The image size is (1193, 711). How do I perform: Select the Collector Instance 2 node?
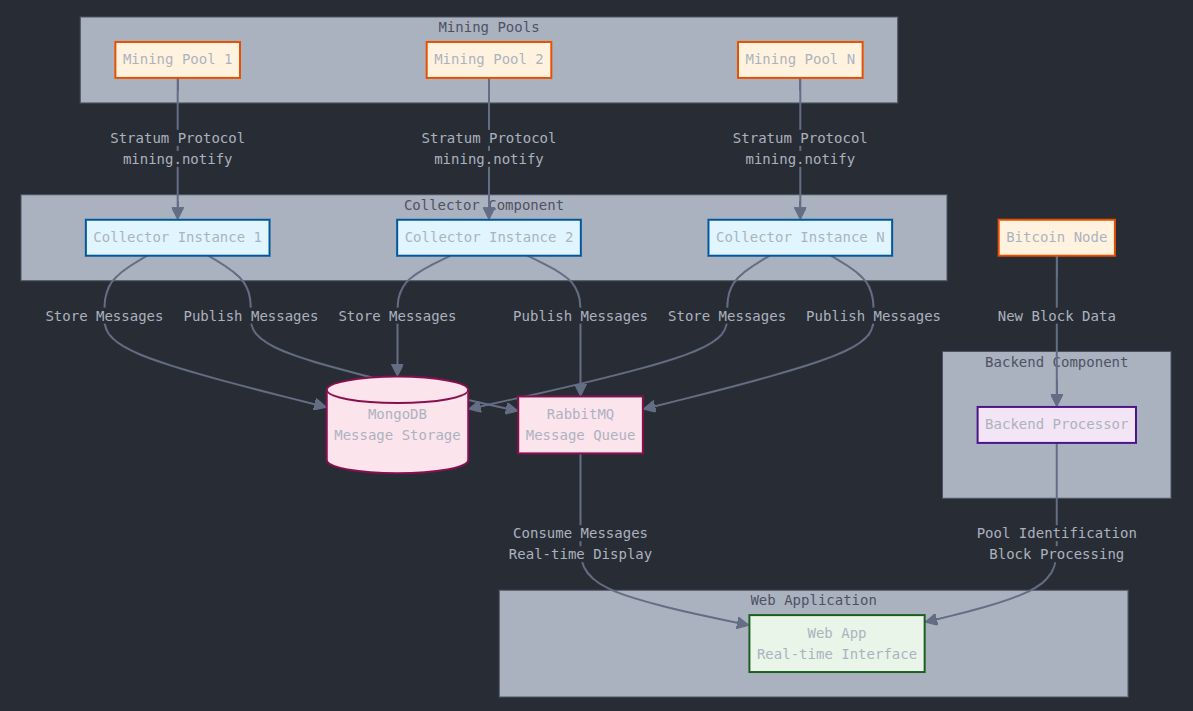pos(488,238)
